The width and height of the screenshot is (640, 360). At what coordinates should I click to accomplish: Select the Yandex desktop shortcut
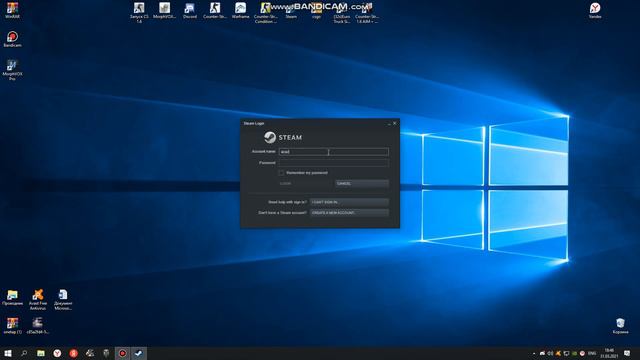[595, 11]
